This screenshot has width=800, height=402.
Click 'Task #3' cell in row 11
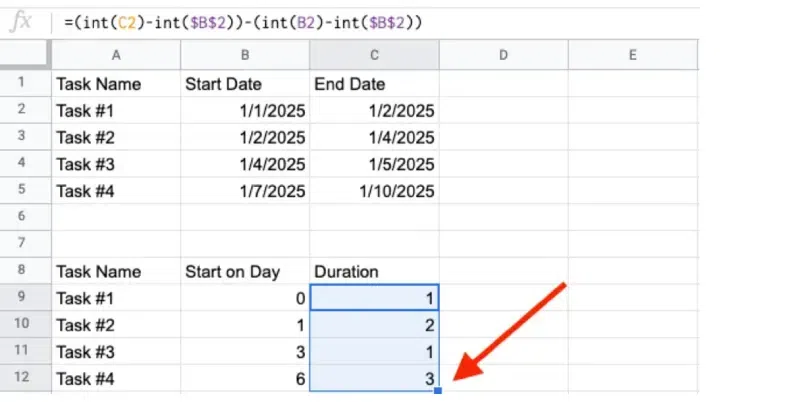pos(116,351)
